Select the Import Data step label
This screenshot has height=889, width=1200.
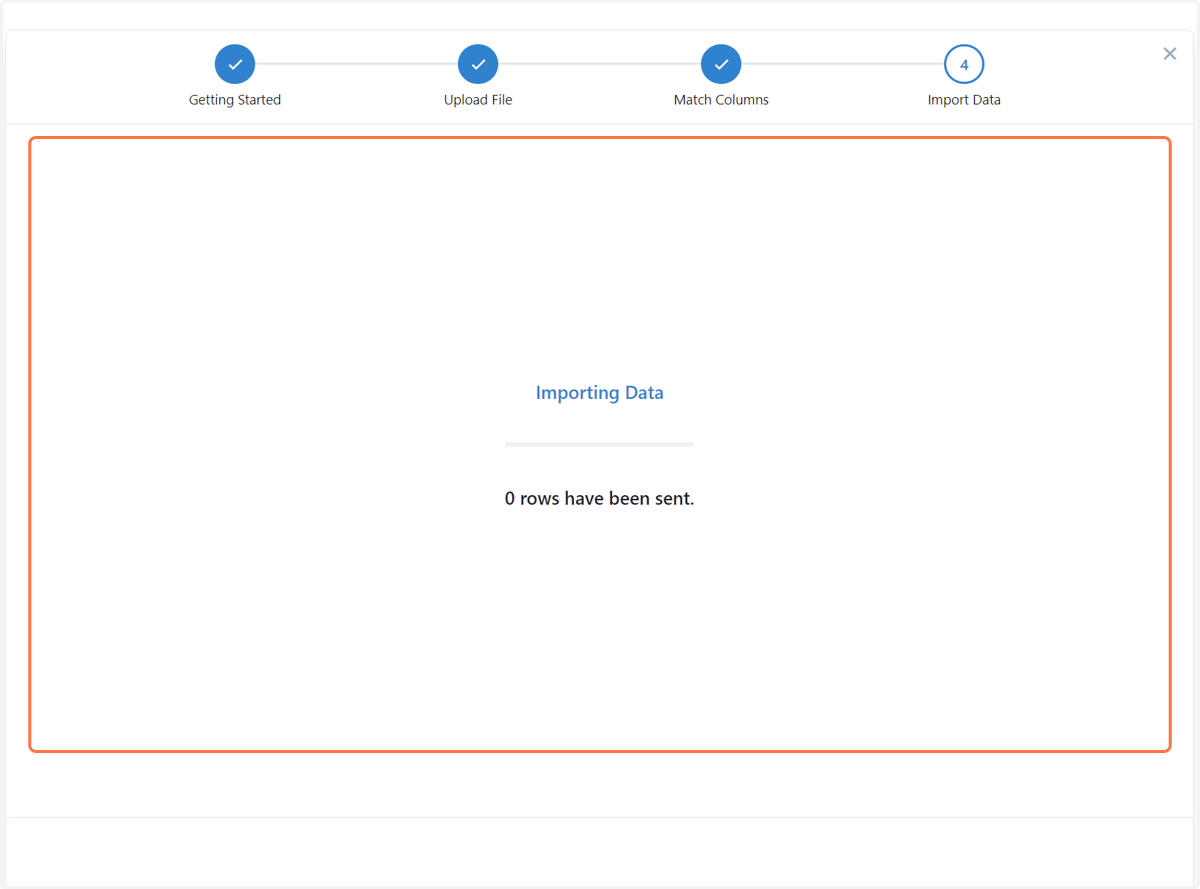(964, 100)
